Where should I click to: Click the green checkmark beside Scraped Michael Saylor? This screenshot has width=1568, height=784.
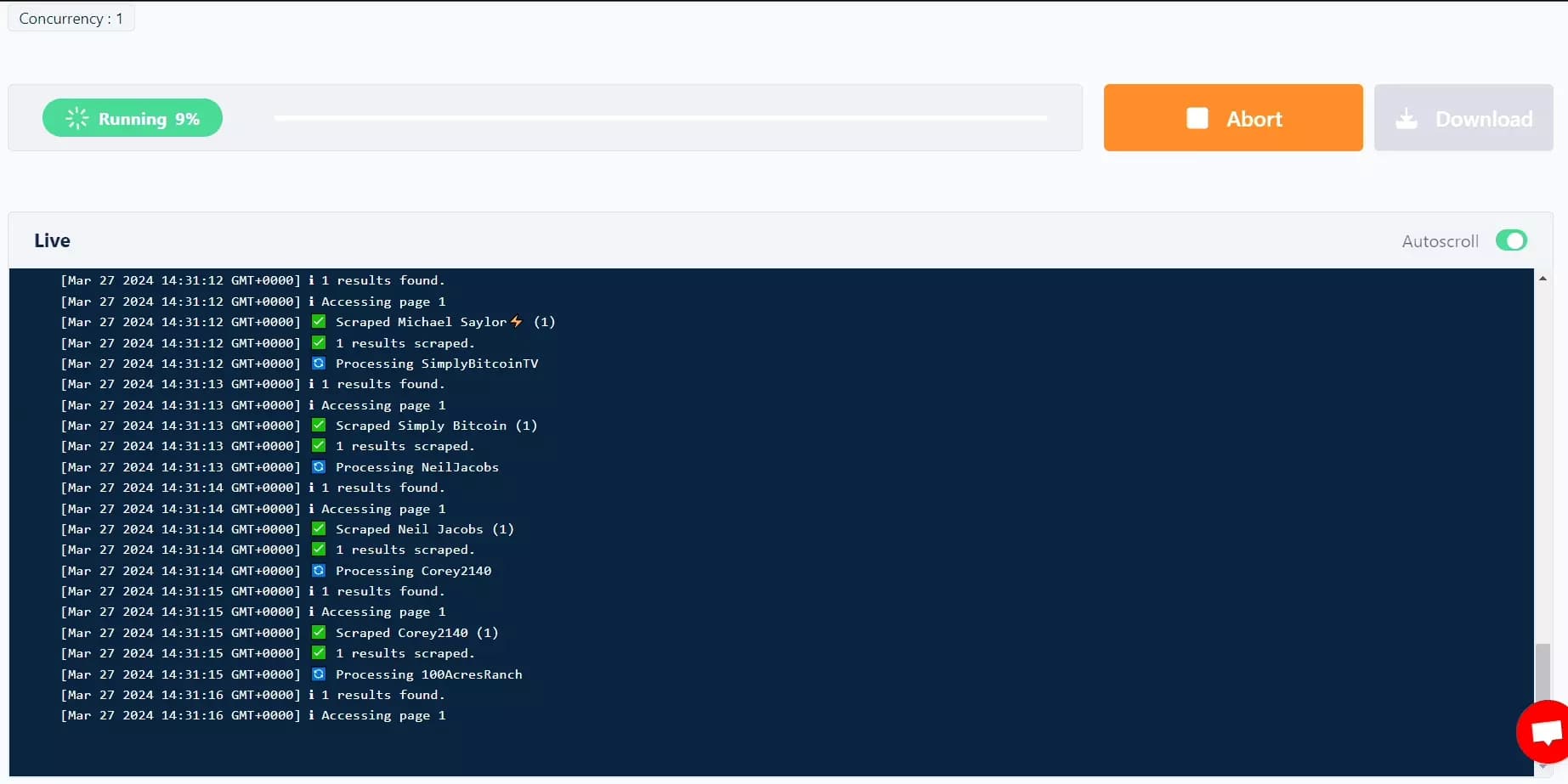(318, 321)
